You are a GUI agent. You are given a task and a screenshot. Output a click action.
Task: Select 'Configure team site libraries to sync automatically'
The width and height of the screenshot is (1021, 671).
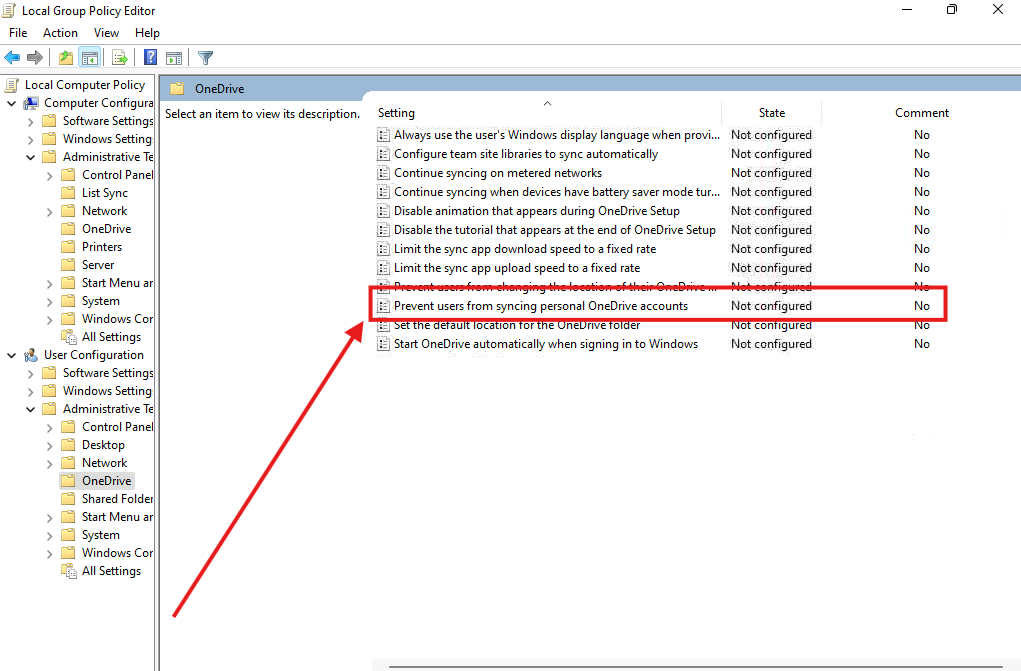526,154
